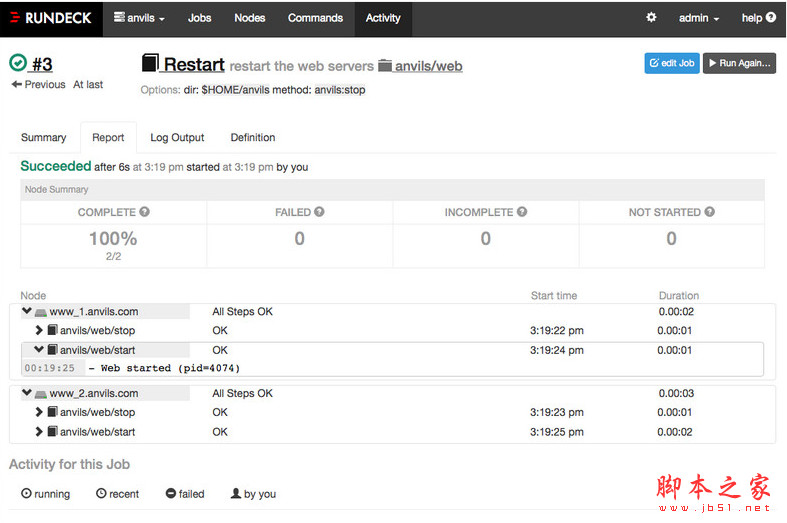Click 'All Steps OK' for www_2.anvils.com

242,394
